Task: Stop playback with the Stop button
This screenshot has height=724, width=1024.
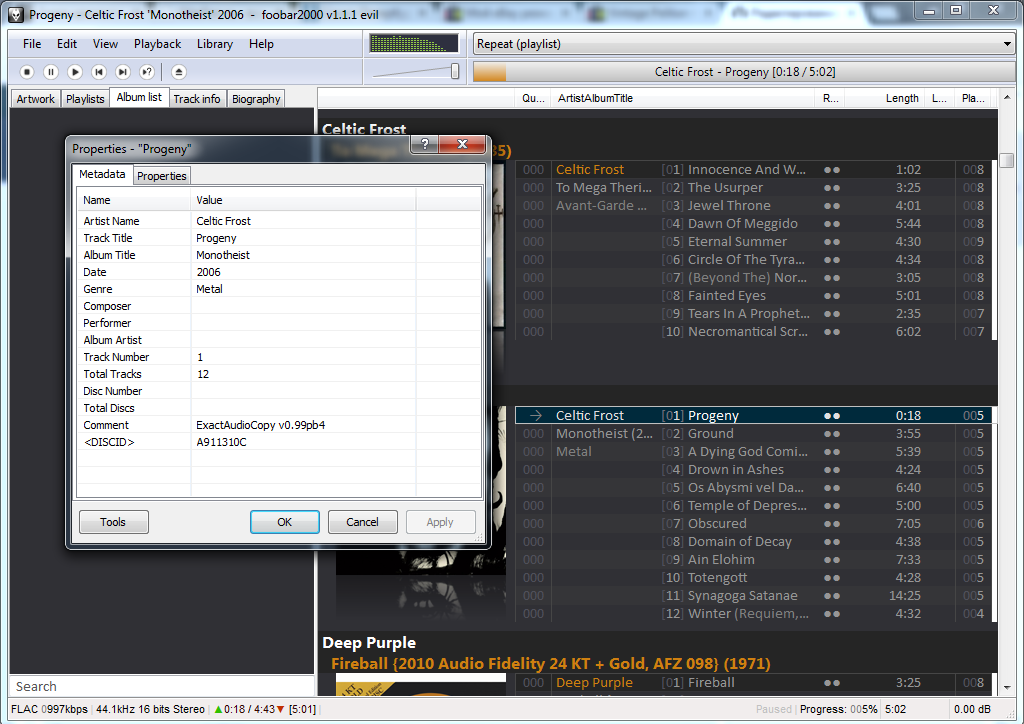Action: point(27,72)
